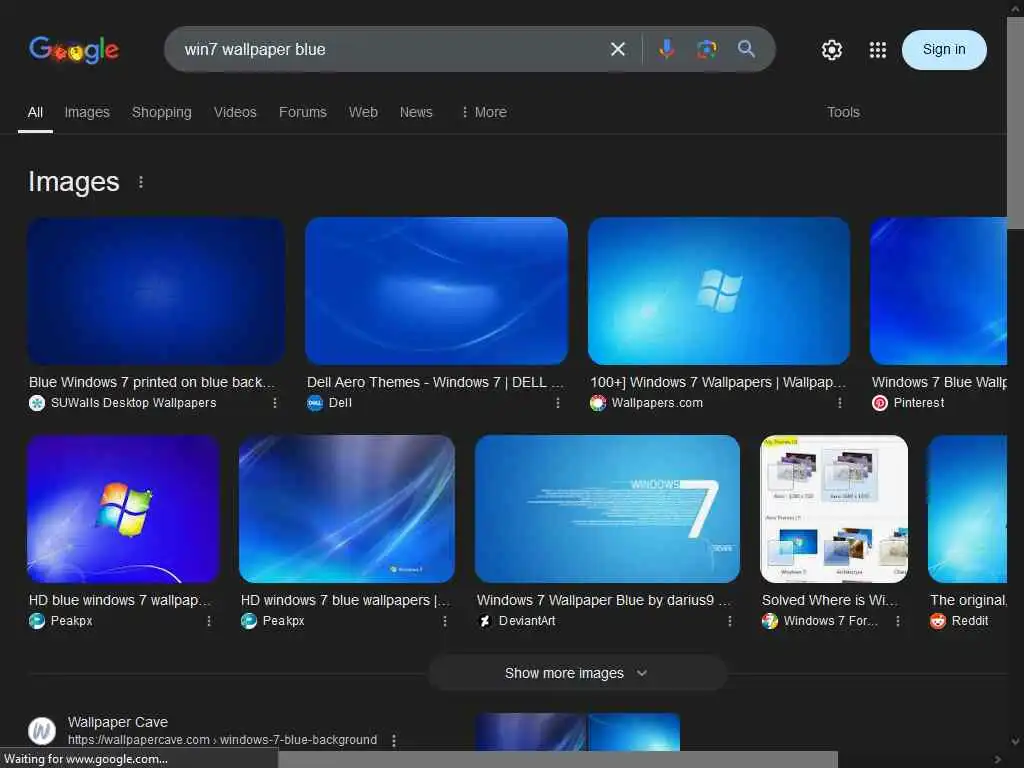Open 100+ Windows 7 Wallpapers link
The image size is (1024, 768).
[x=718, y=382]
